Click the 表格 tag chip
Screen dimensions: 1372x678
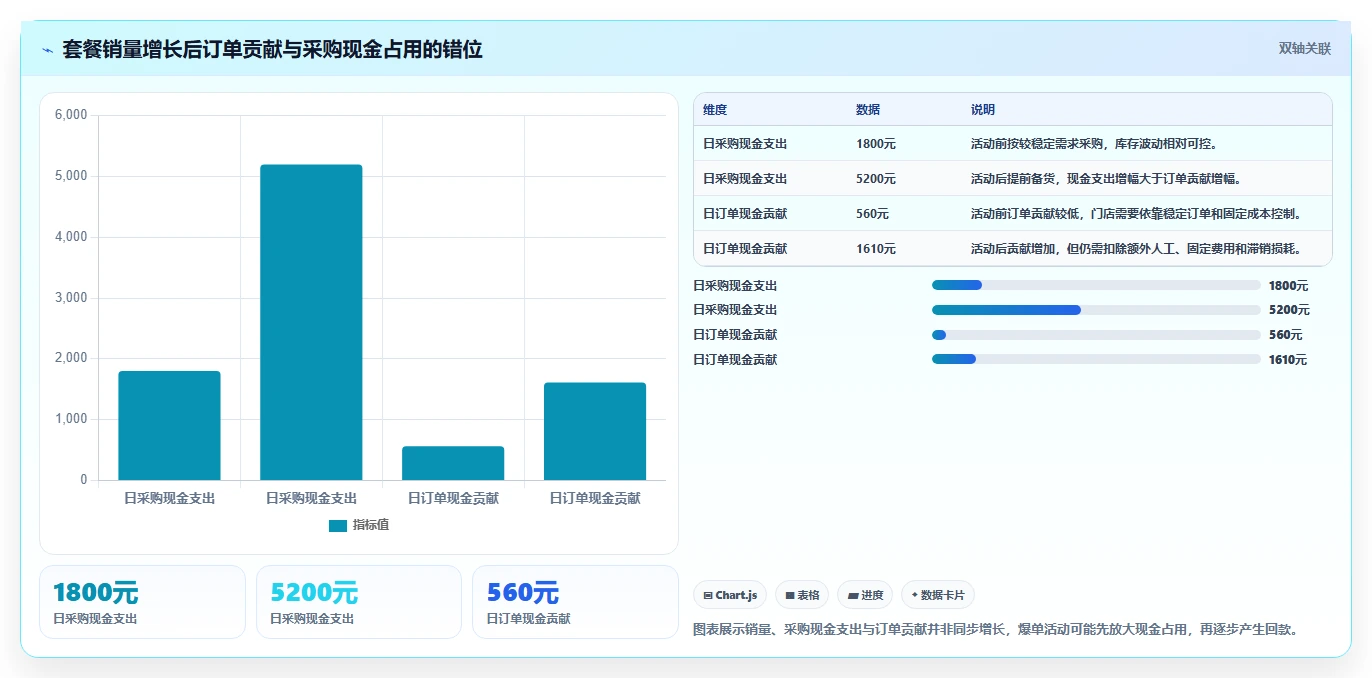[x=802, y=595]
